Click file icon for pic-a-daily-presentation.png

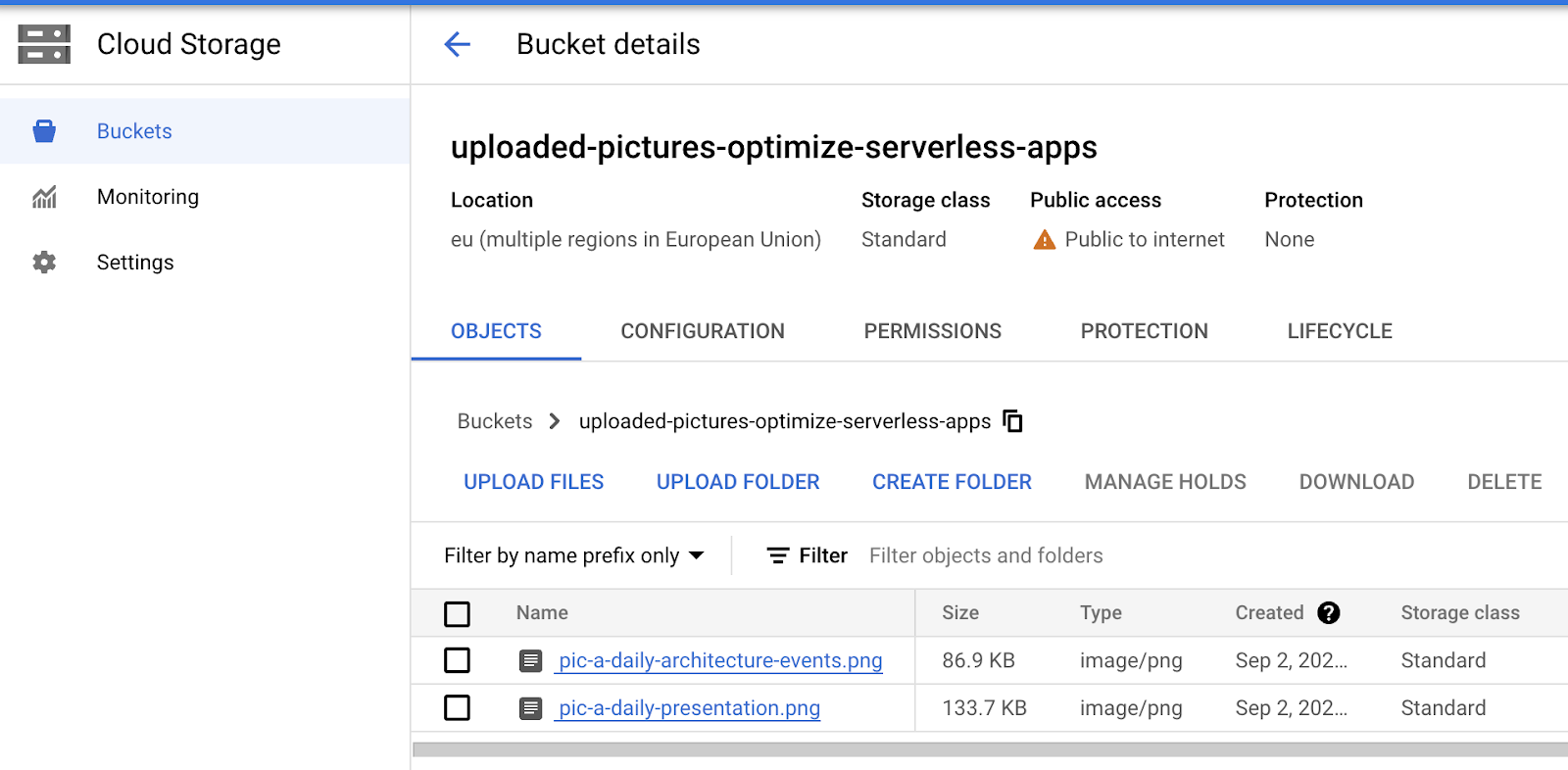click(530, 708)
